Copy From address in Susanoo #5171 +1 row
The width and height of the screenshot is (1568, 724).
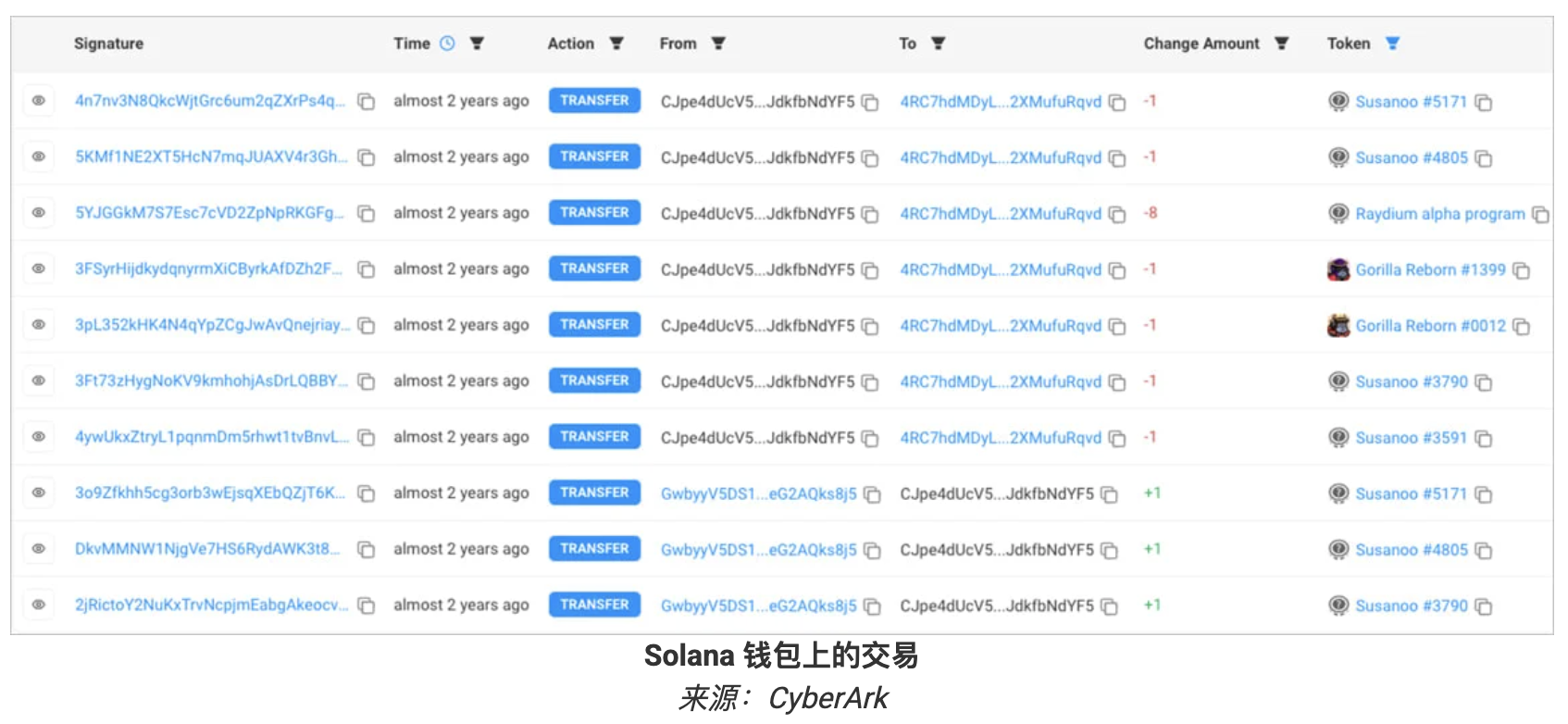point(872,495)
